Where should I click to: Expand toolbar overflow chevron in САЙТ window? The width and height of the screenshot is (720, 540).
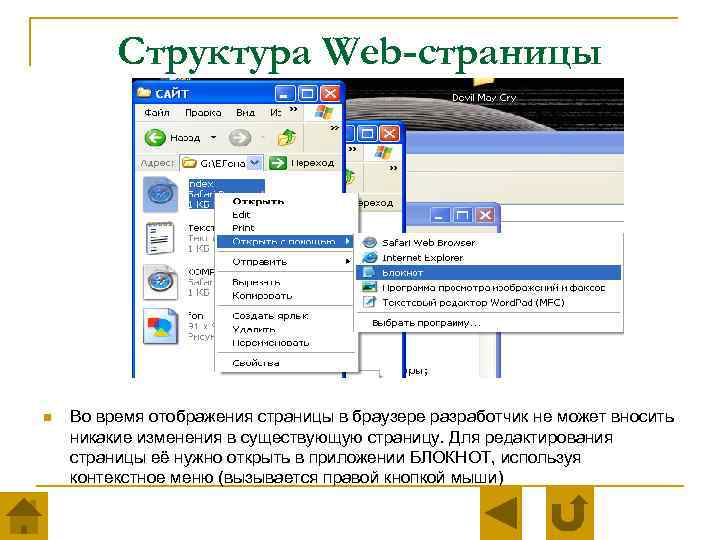(x=335, y=129)
